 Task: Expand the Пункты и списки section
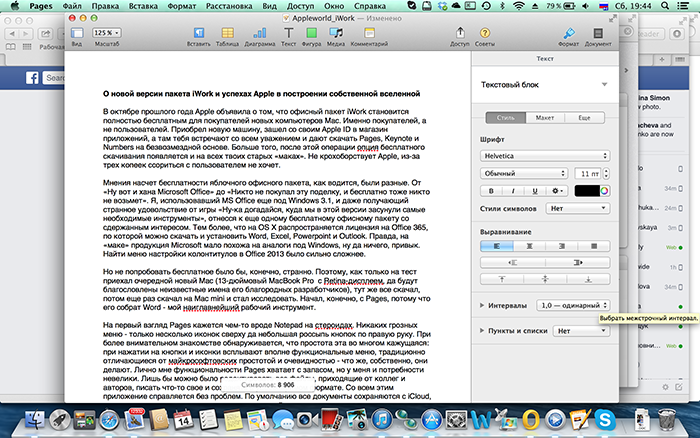pos(485,329)
